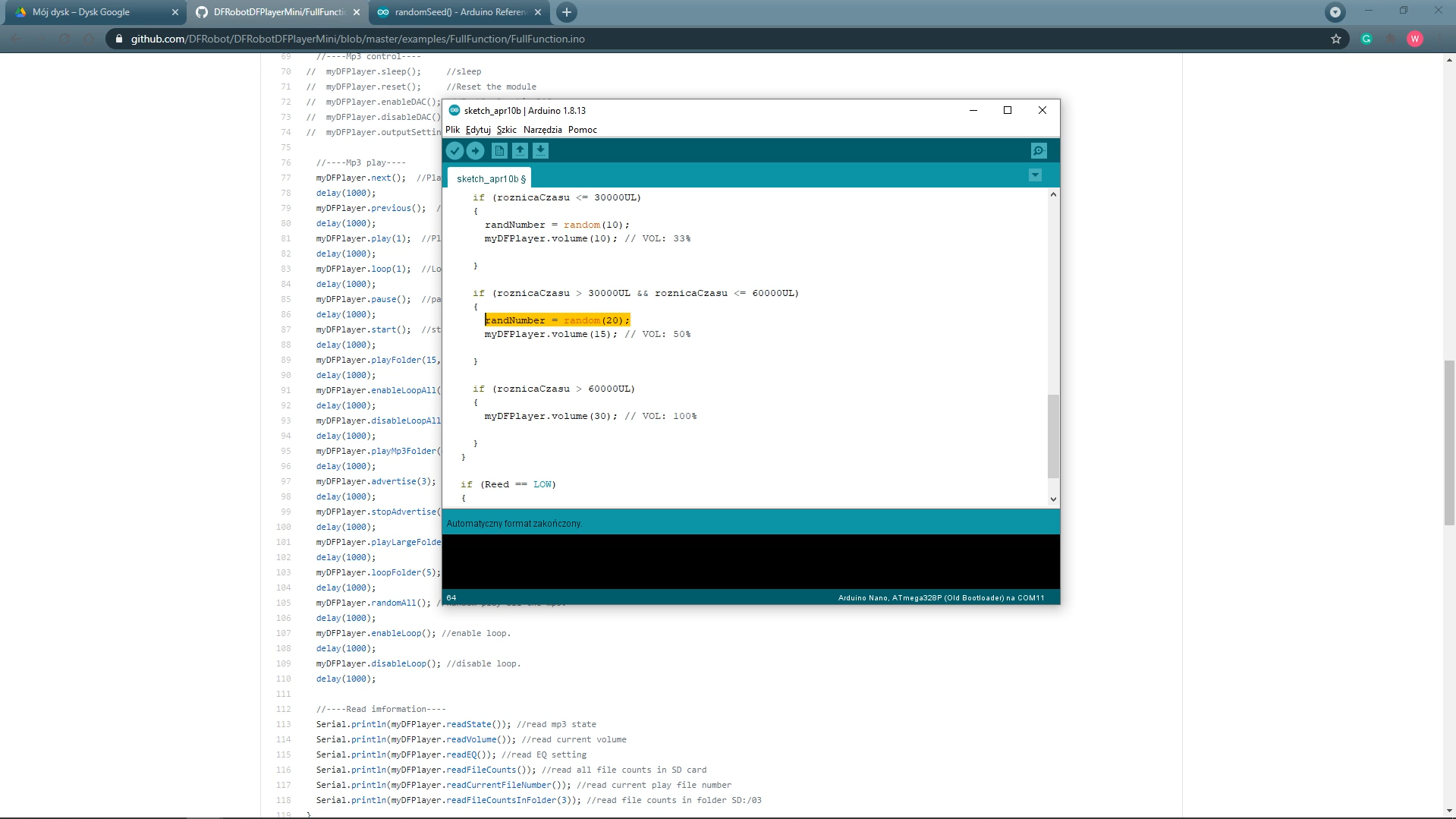Upload the sketch with the arrow button
The image size is (1456, 819).
click(x=476, y=150)
